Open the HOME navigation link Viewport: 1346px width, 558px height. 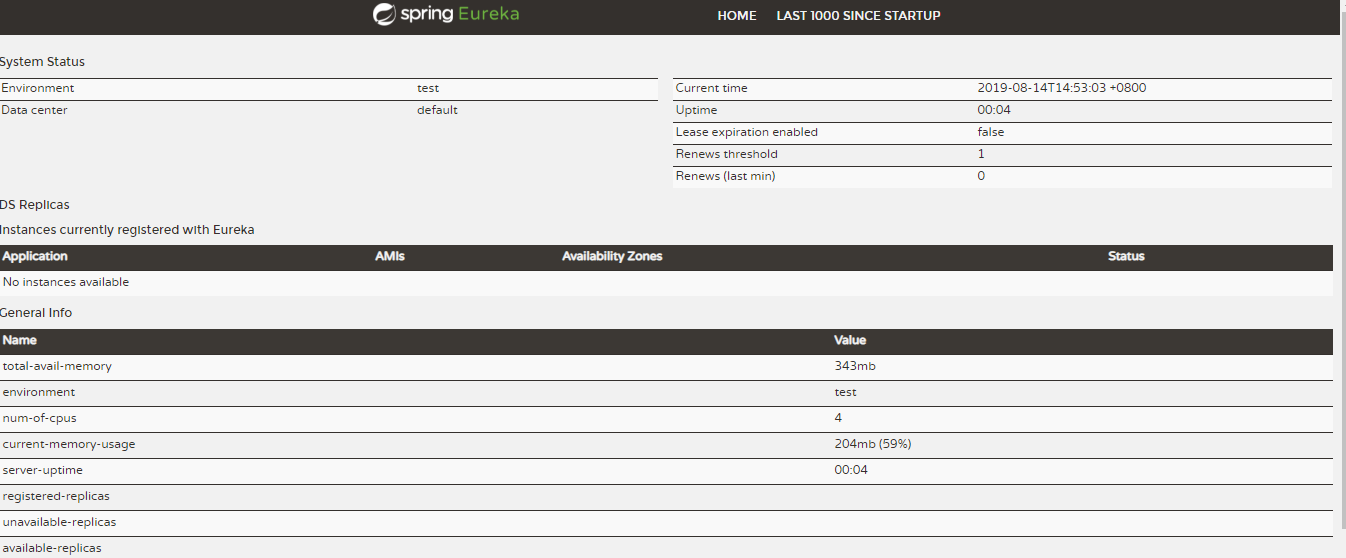click(737, 16)
